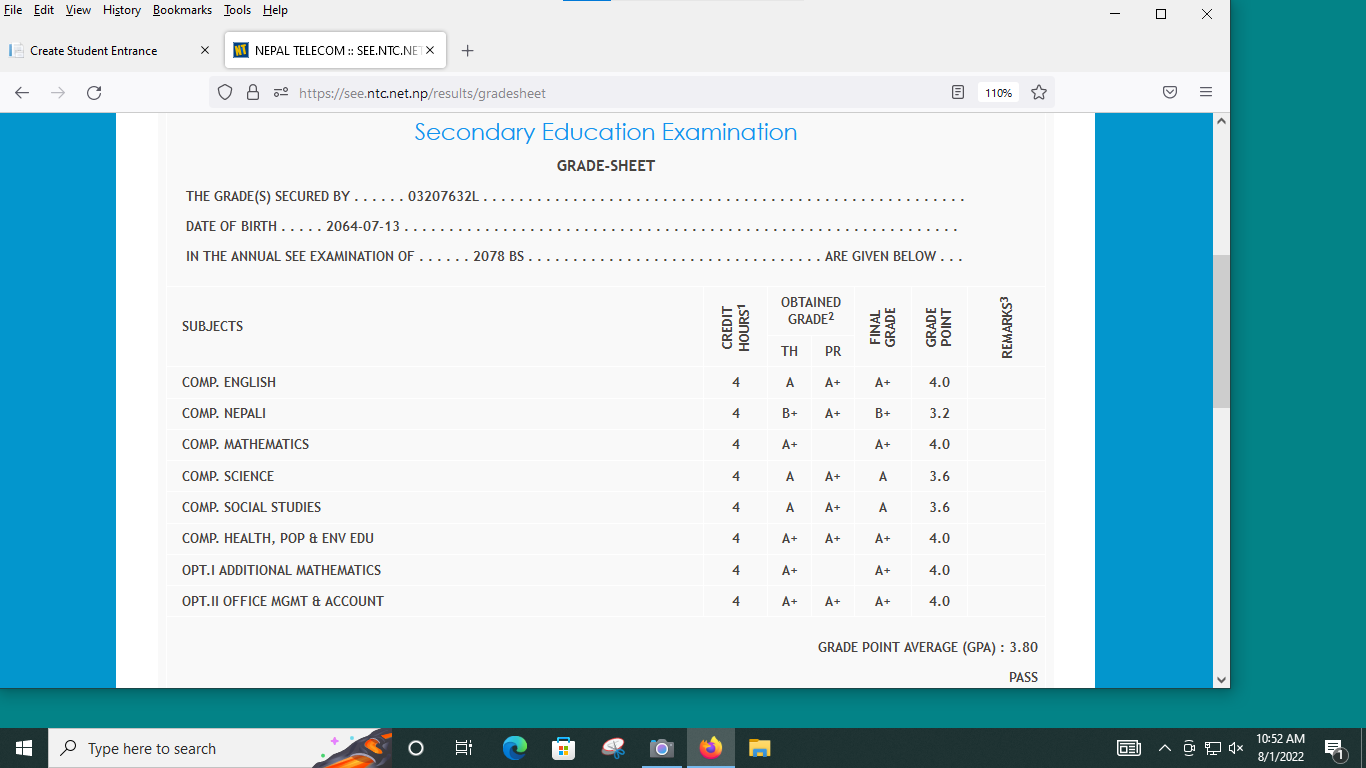The image size is (1366, 768).
Task: Open File Explorer from the taskbar
Action: (760, 748)
